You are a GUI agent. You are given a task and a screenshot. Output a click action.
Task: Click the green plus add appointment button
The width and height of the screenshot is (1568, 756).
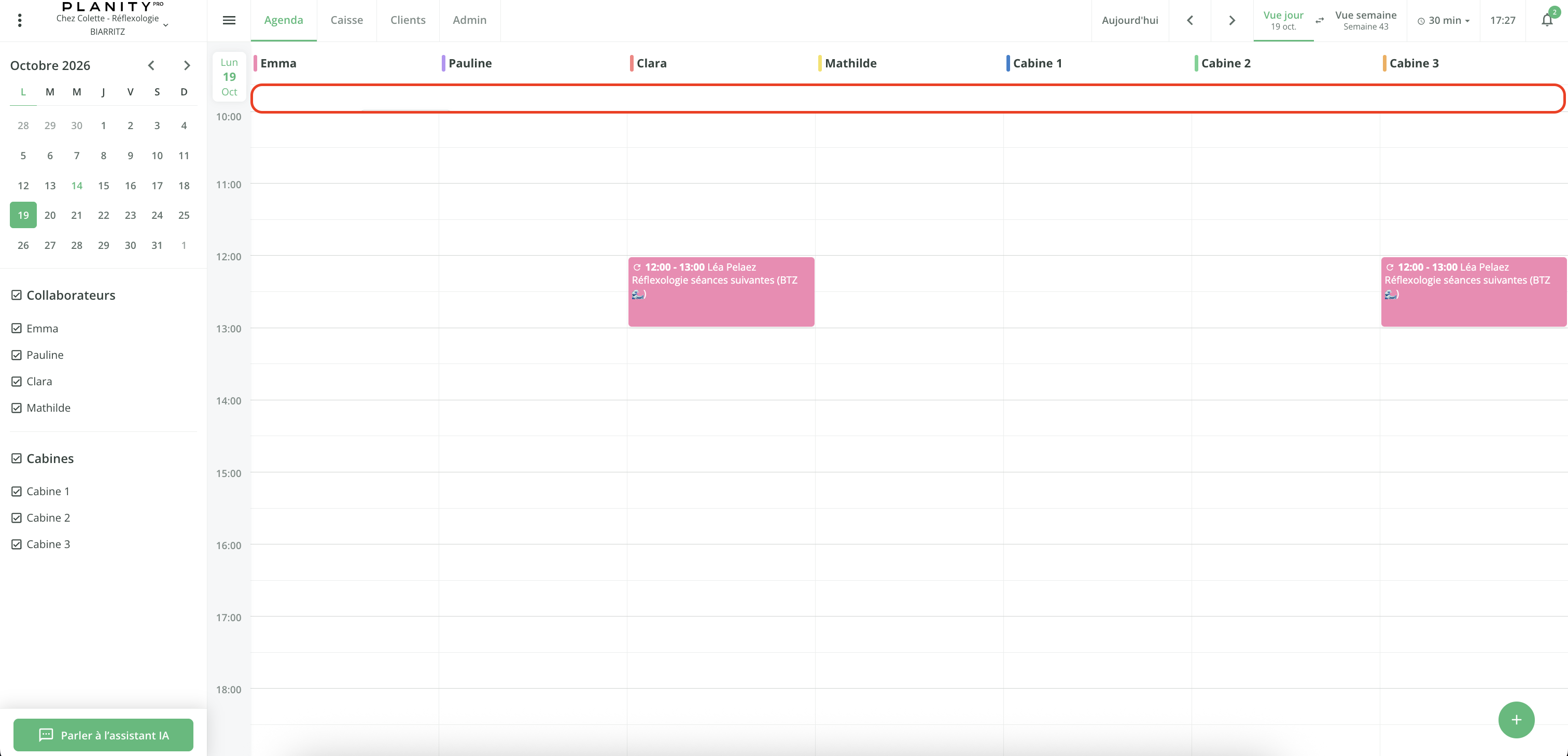pyautogui.click(x=1516, y=720)
